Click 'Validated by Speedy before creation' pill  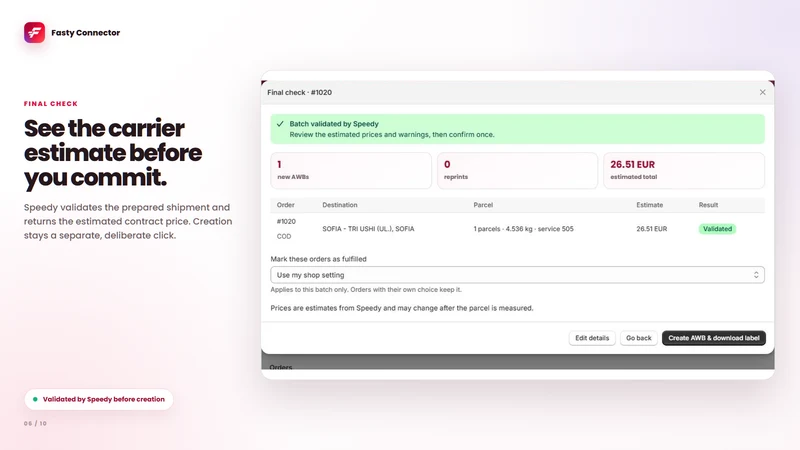pyautogui.click(x=99, y=399)
